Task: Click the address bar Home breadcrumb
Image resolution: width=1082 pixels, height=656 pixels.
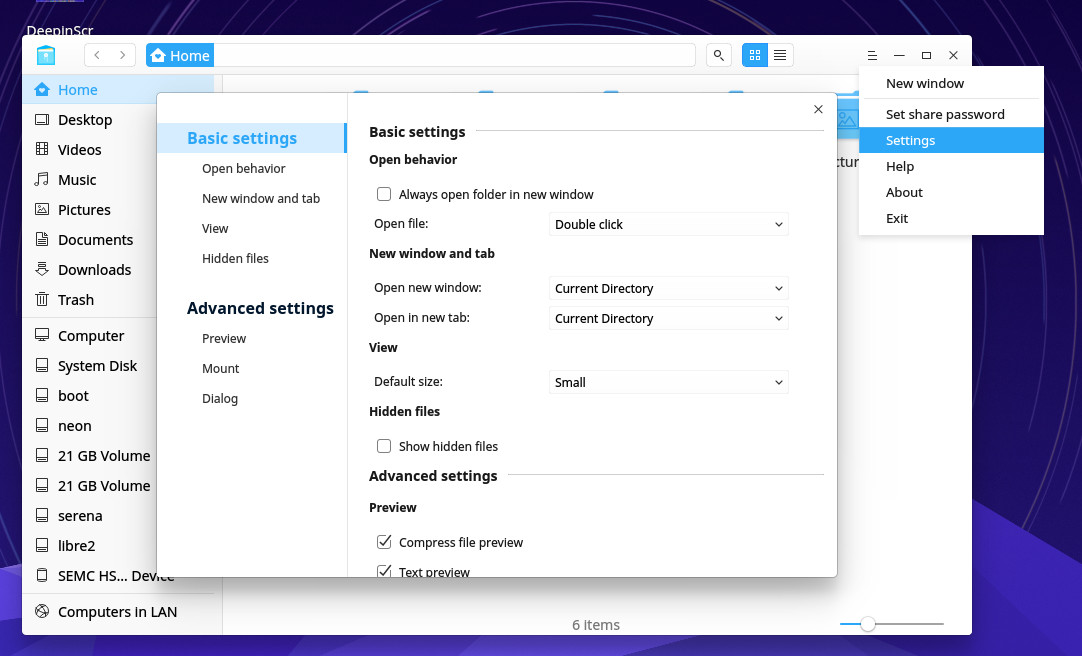Action: pyautogui.click(x=179, y=55)
